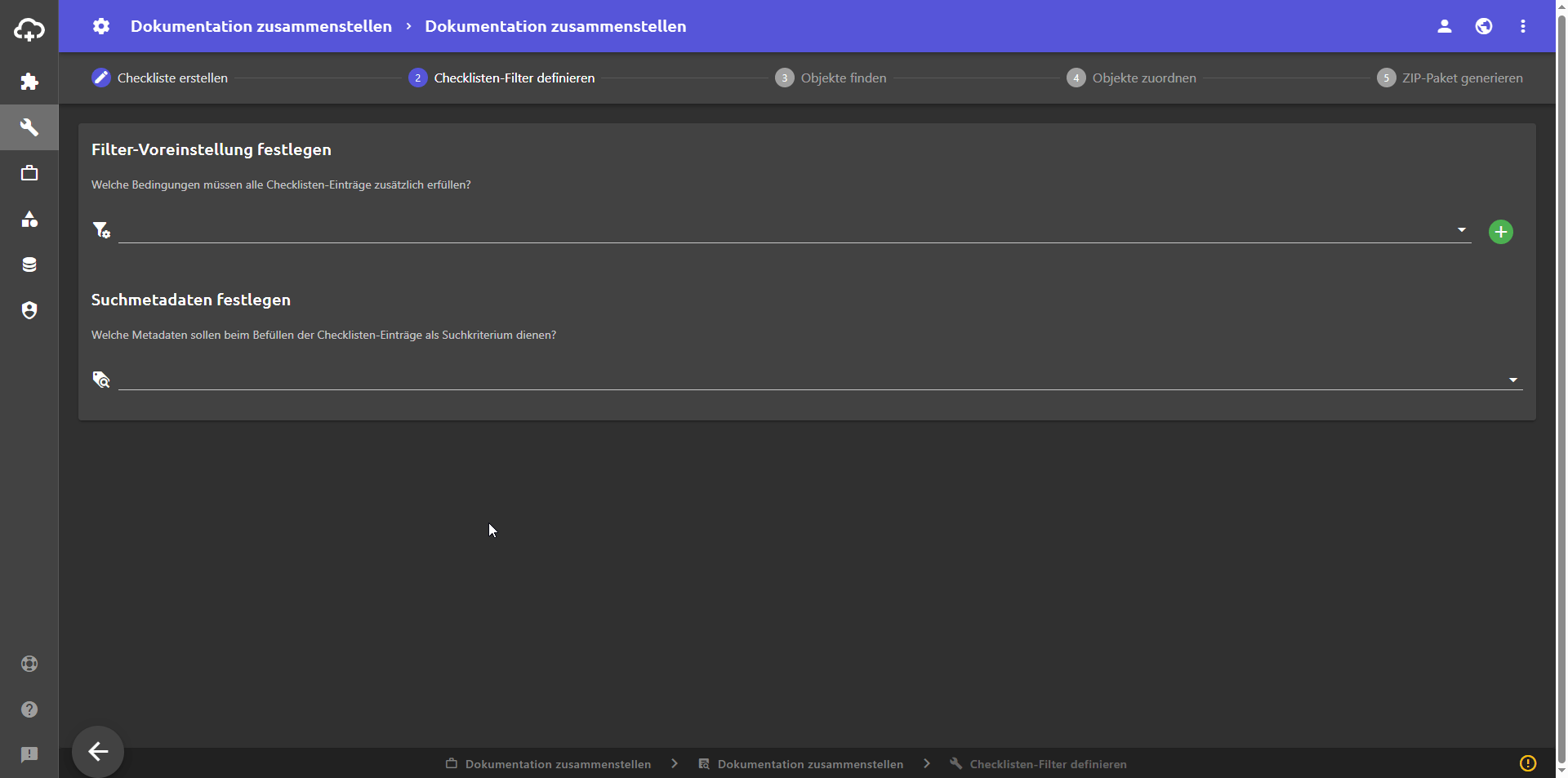Viewport: 1568px width, 778px height.
Task: Select the wrench tools sidebar icon
Action: [x=29, y=127]
